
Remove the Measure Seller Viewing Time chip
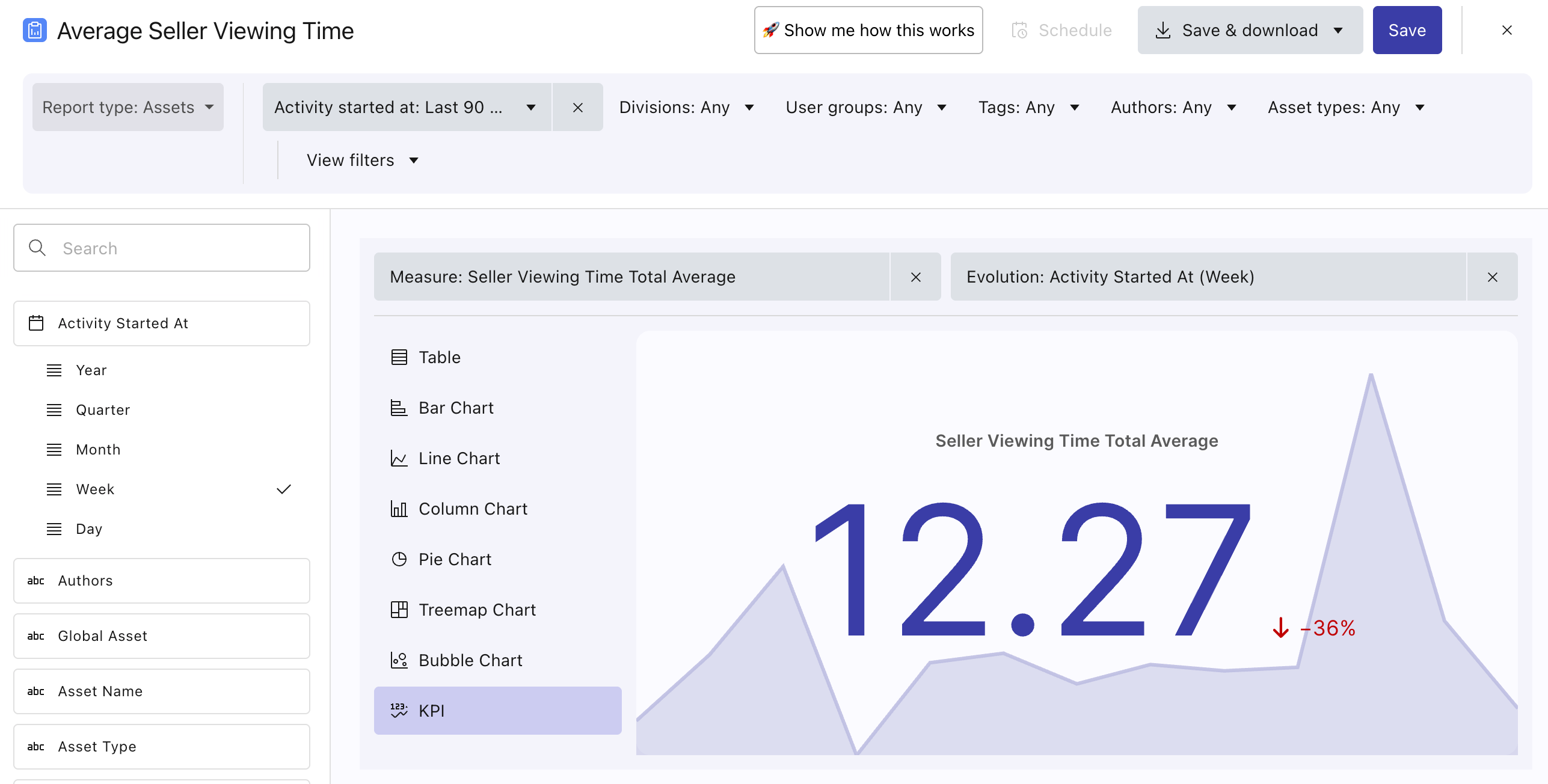pos(915,277)
